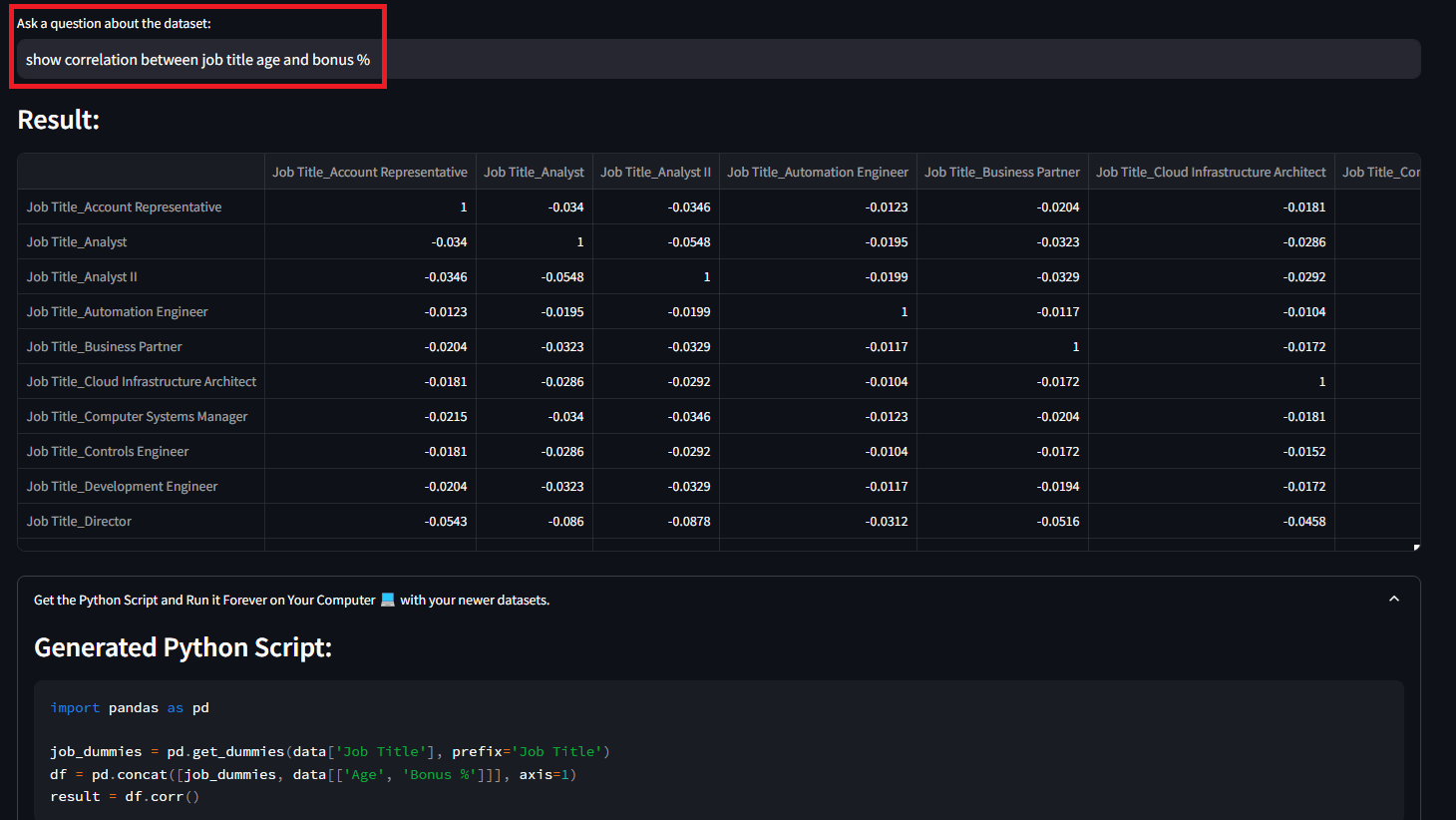This screenshot has width=1456, height=820.
Task: Sort by the Job Title_Analyst column header
Action: tap(535, 172)
